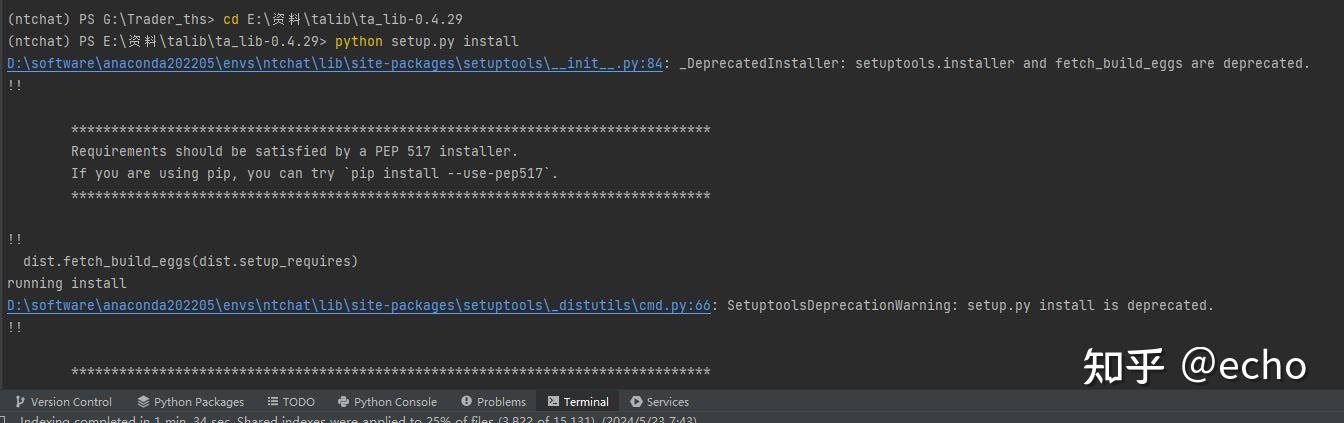Screen dimensions: 1344x423
Task: Click the 知乎 @echo watermark
Action: point(1195,366)
